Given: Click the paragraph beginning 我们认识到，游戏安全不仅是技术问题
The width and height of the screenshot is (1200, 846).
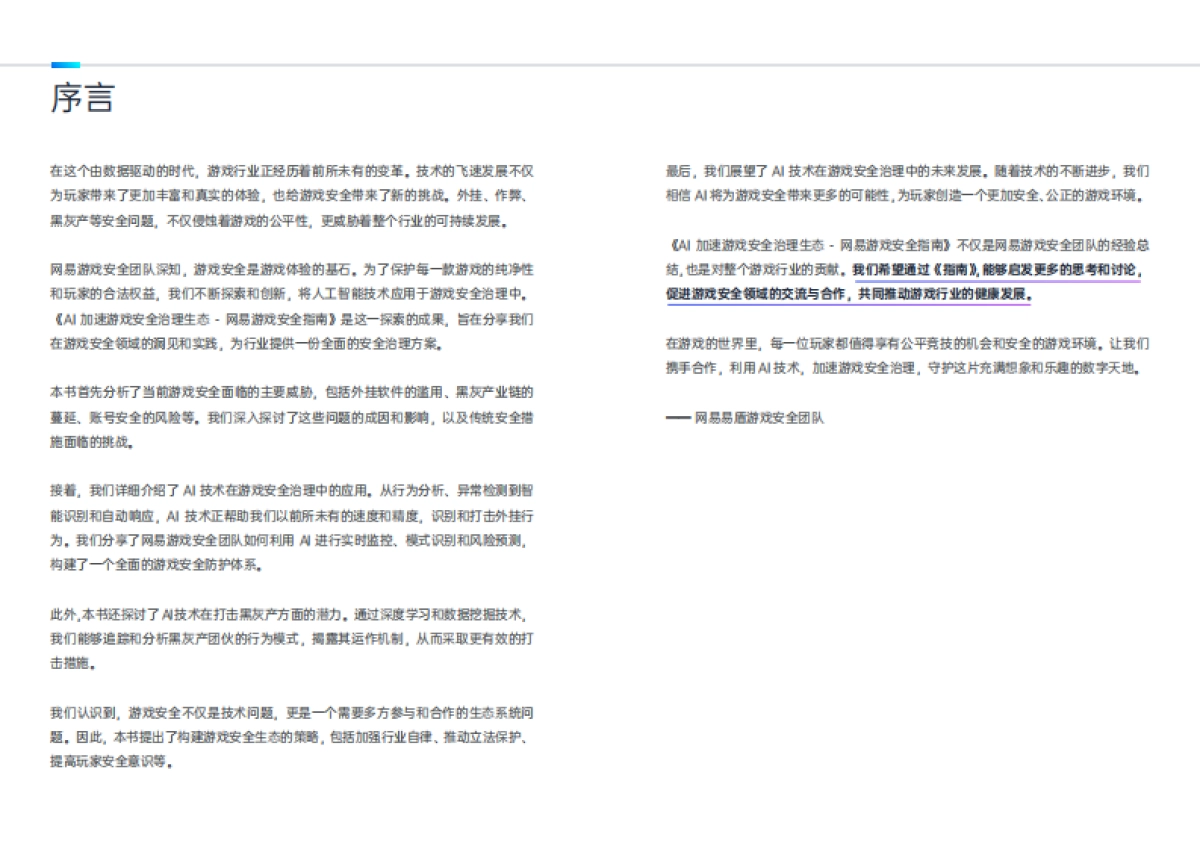Looking at the screenshot, I should tap(295, 738).
